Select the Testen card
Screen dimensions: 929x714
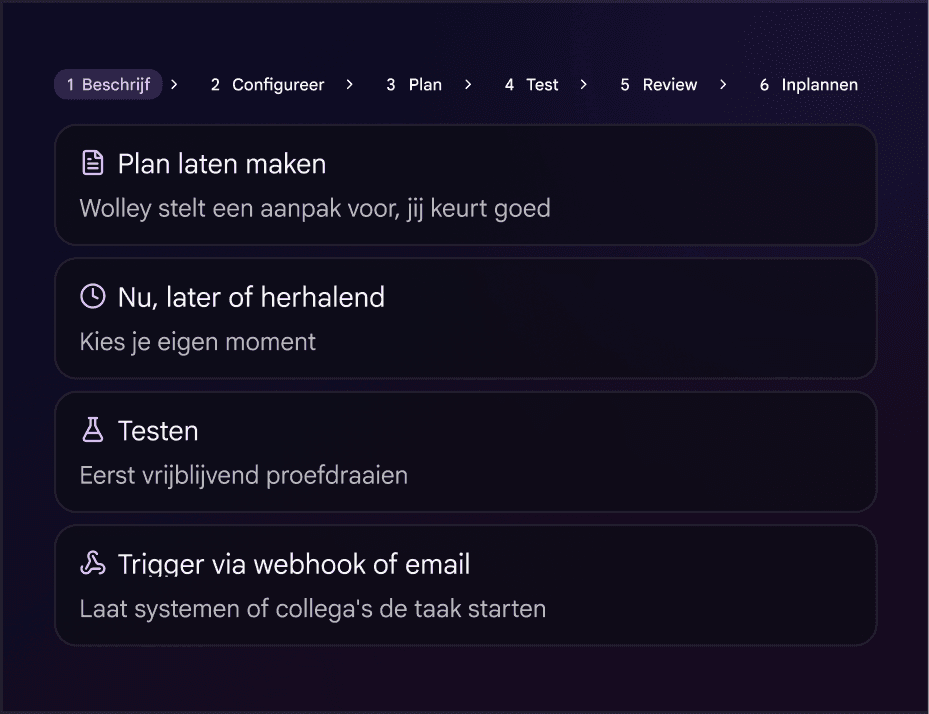466,452
